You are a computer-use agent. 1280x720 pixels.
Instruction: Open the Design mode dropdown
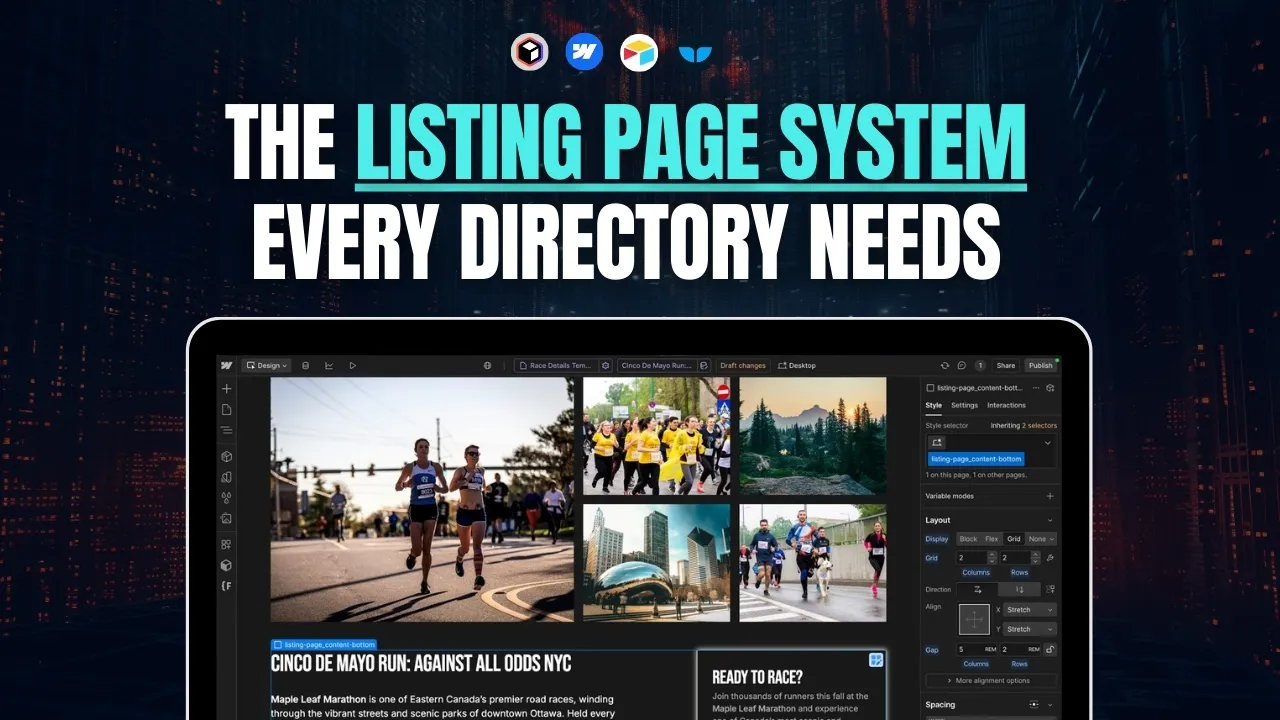click(266, 365)
